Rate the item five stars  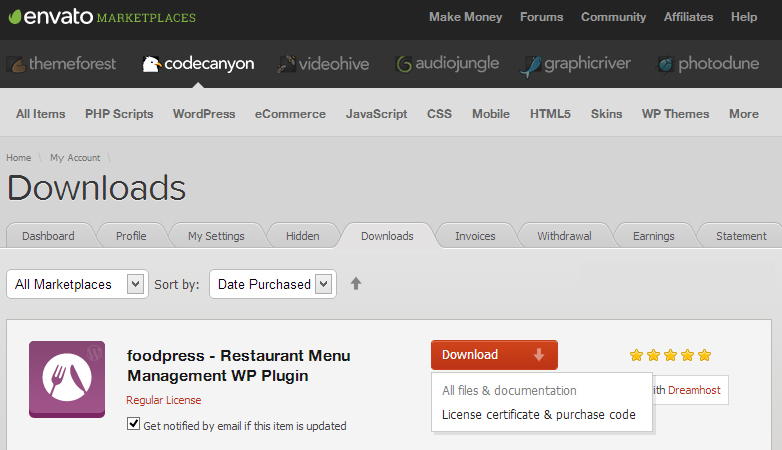pyautogui.click(x=704, y=355)
